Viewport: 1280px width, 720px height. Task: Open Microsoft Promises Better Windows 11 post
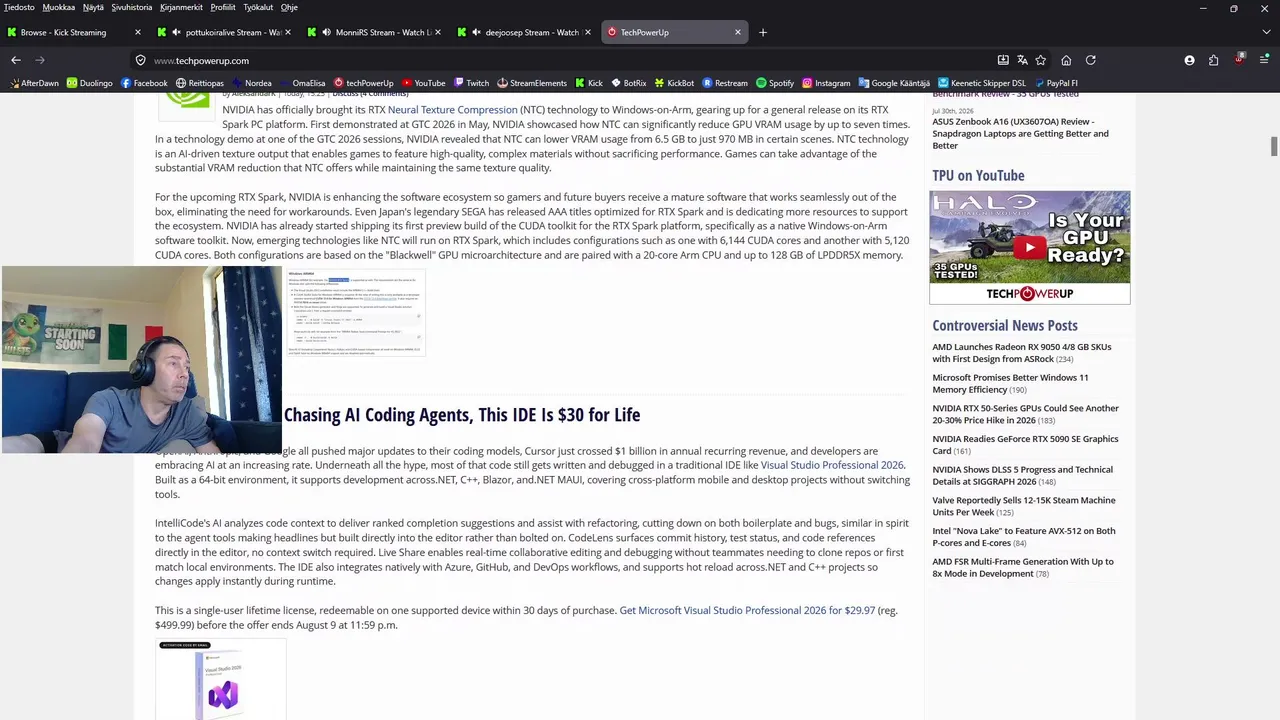[x=1010, y=384]
